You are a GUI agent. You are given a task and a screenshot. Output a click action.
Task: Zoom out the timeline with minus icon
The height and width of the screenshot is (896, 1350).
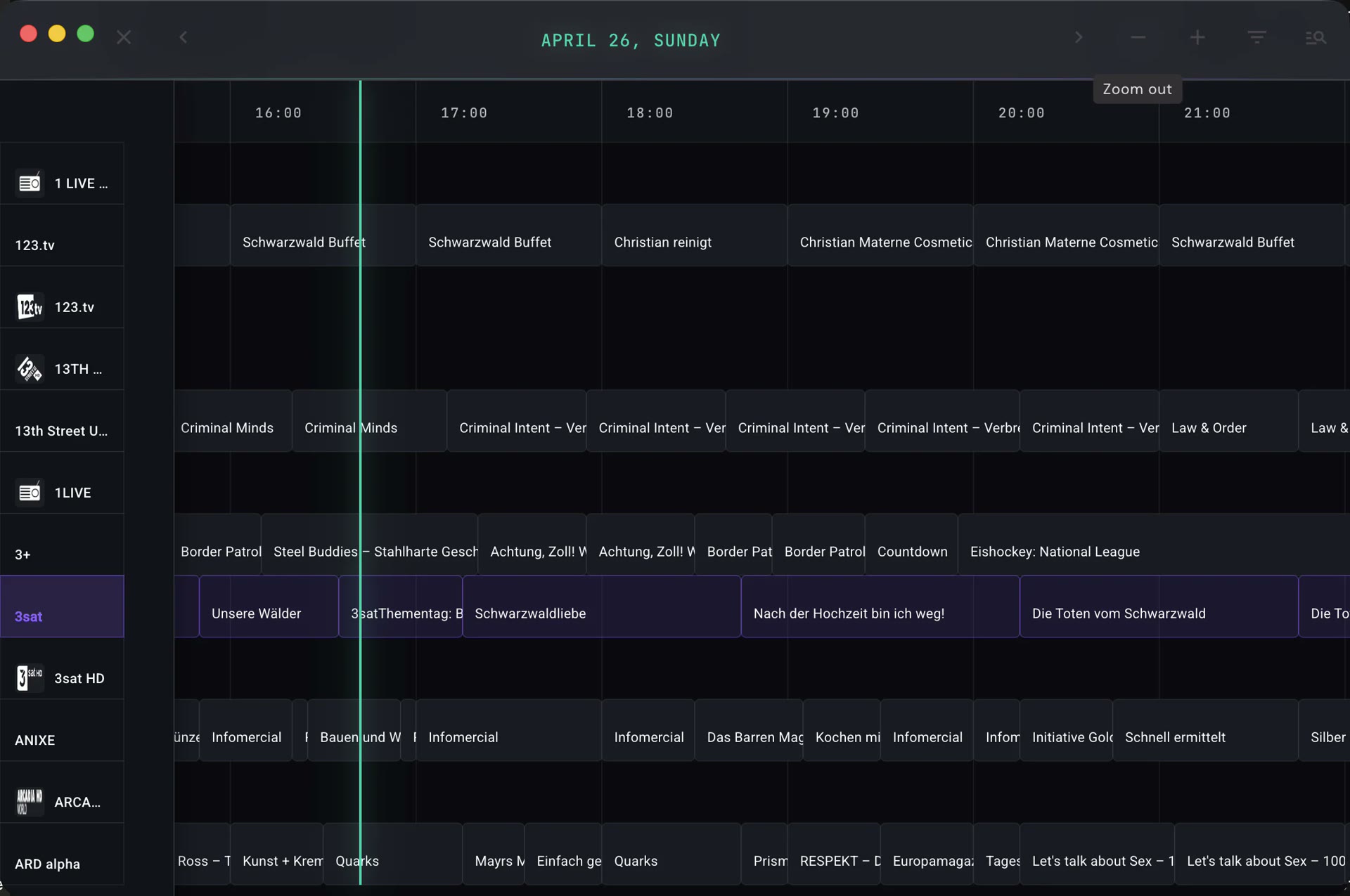coord(1138,37)
